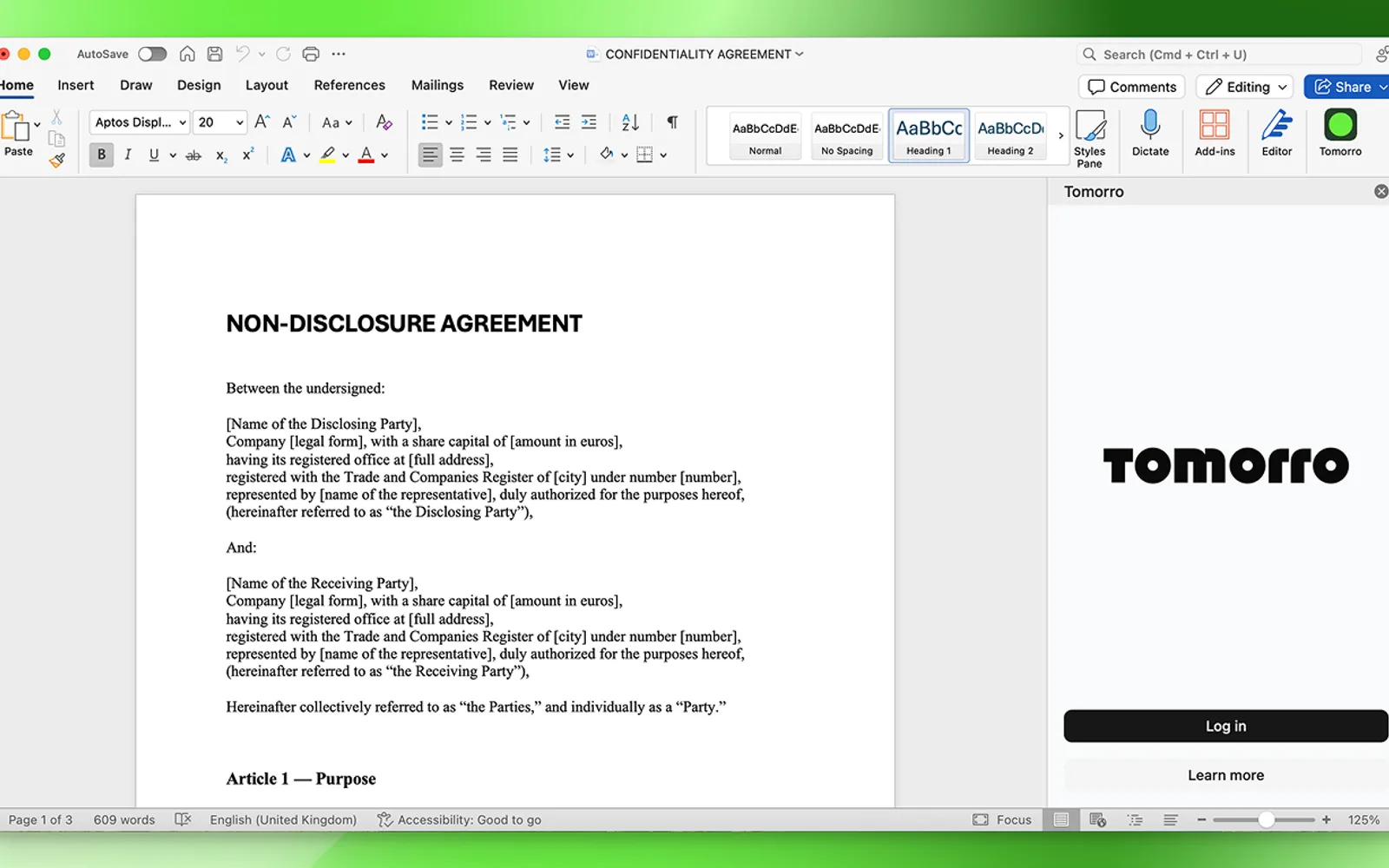1389x868 pixels.
Task: Click the Clear Formatting icon
Action: click(384, 122)
